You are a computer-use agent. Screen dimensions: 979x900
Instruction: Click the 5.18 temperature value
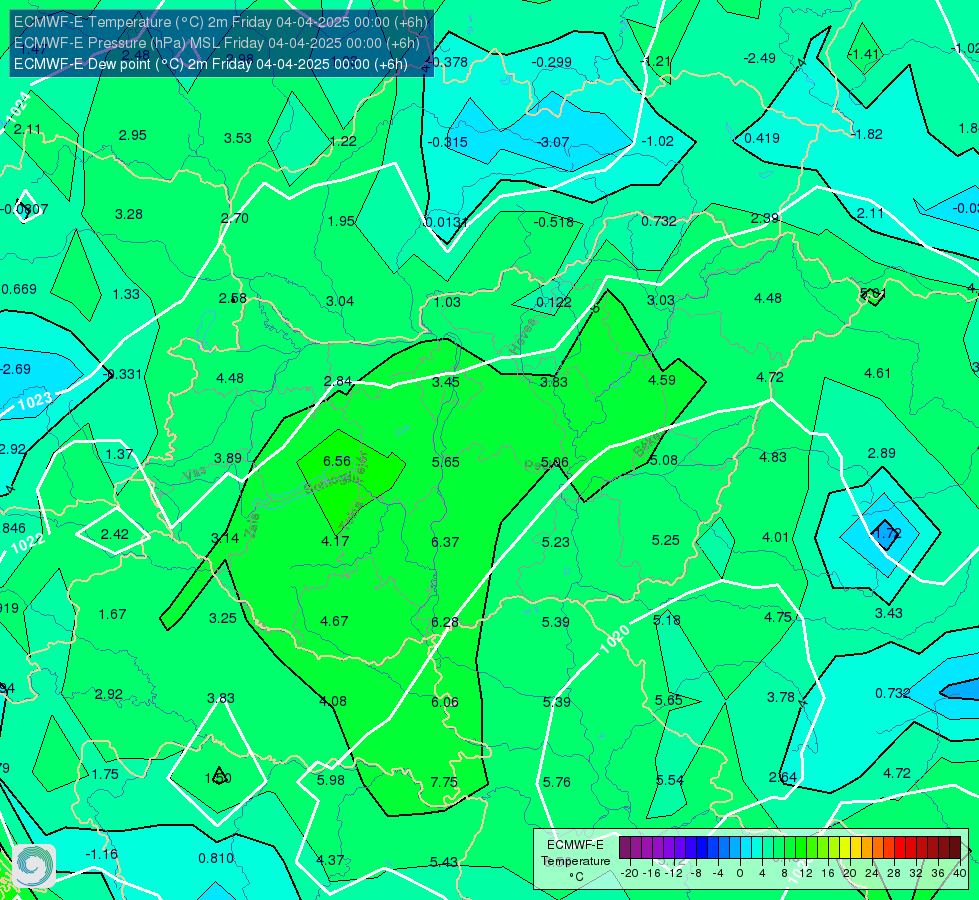pyautogui.click(x=667, y=620)
